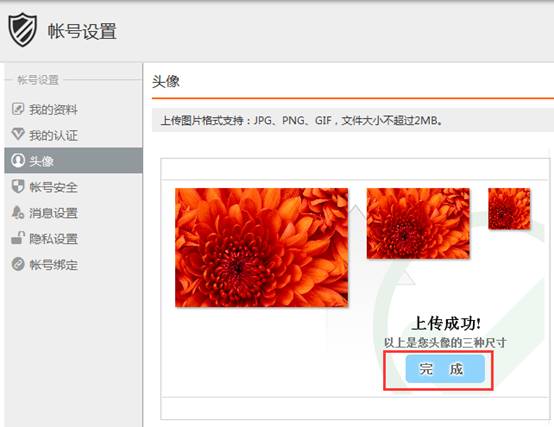Viewport: 554px width, 427px height.
Task: Click the pencil icon beside 我的资料
Action: [18, 109]
